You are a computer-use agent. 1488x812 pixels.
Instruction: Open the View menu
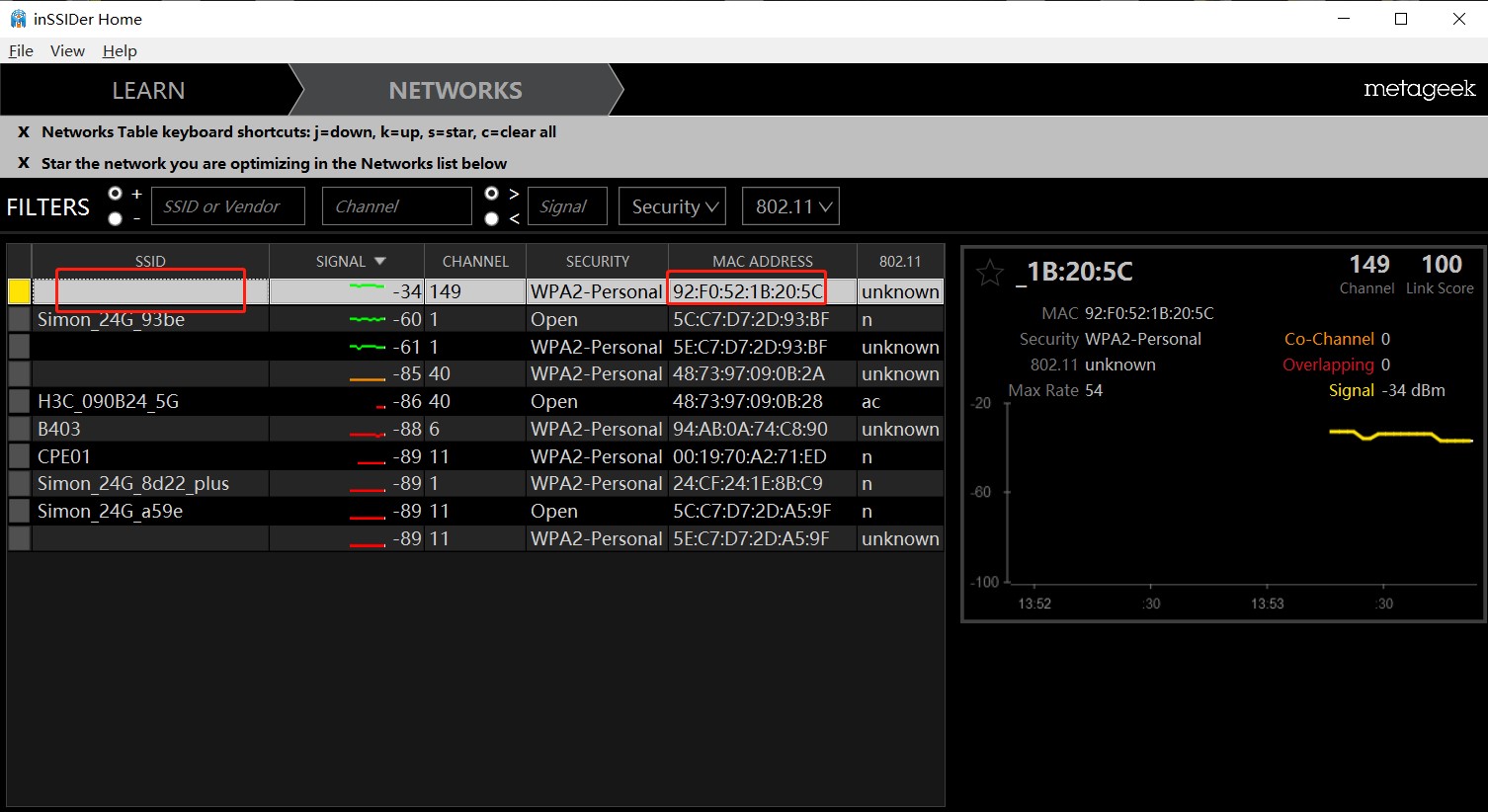tap(67, 51)
